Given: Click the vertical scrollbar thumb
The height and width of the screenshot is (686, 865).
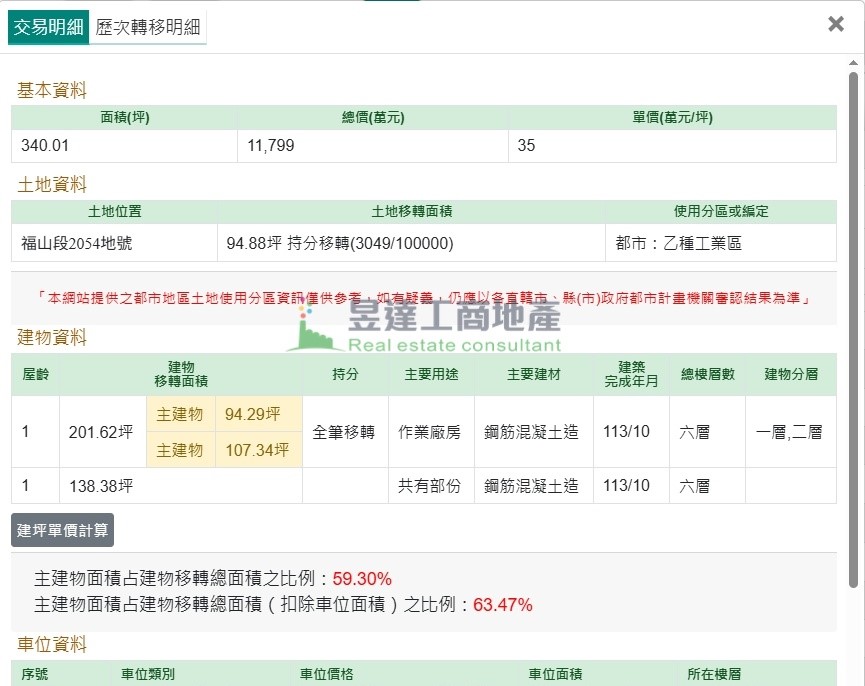Looking at the screenshot, I should point(853,330).
